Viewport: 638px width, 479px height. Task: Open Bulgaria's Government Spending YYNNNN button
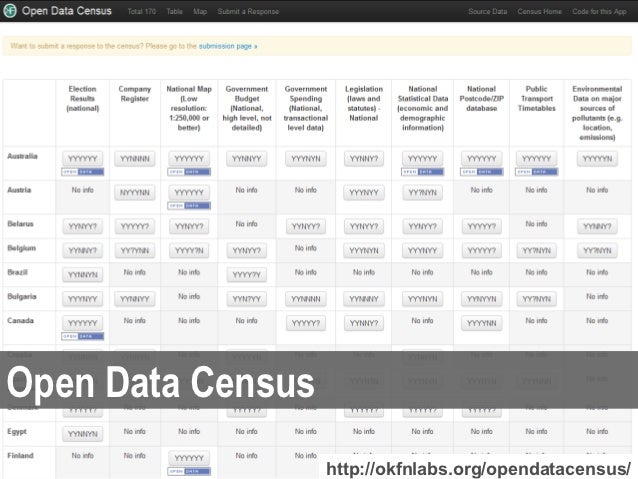tap(306, 299)
